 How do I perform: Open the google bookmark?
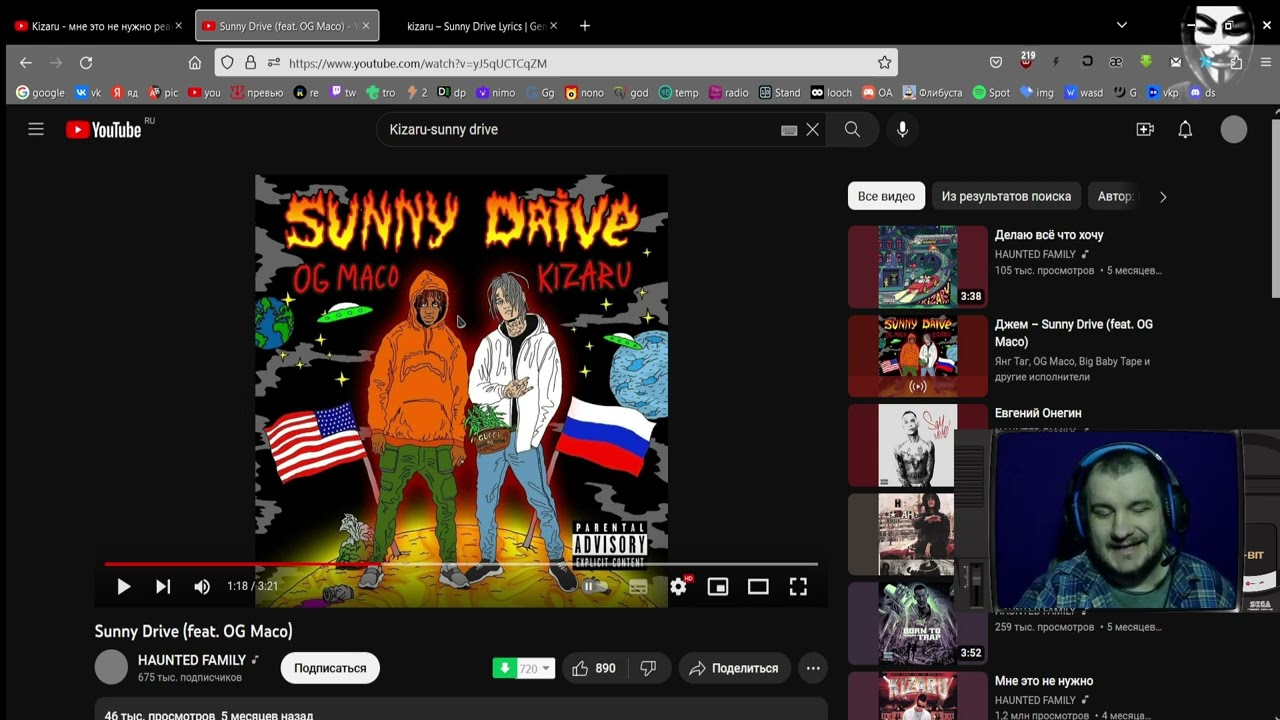tap(41, 92)
